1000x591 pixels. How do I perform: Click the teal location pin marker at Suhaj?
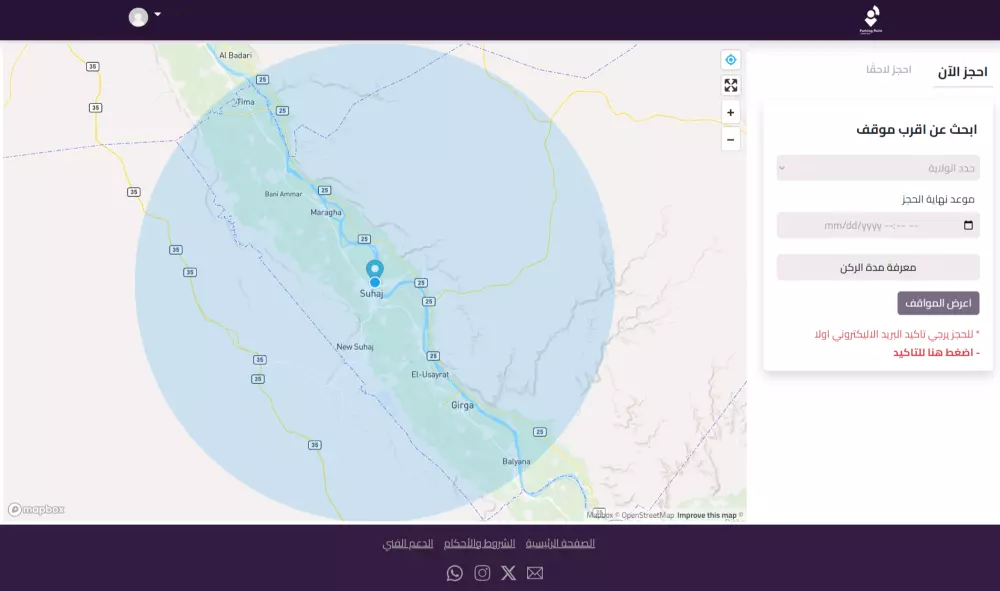click(375, 269)
